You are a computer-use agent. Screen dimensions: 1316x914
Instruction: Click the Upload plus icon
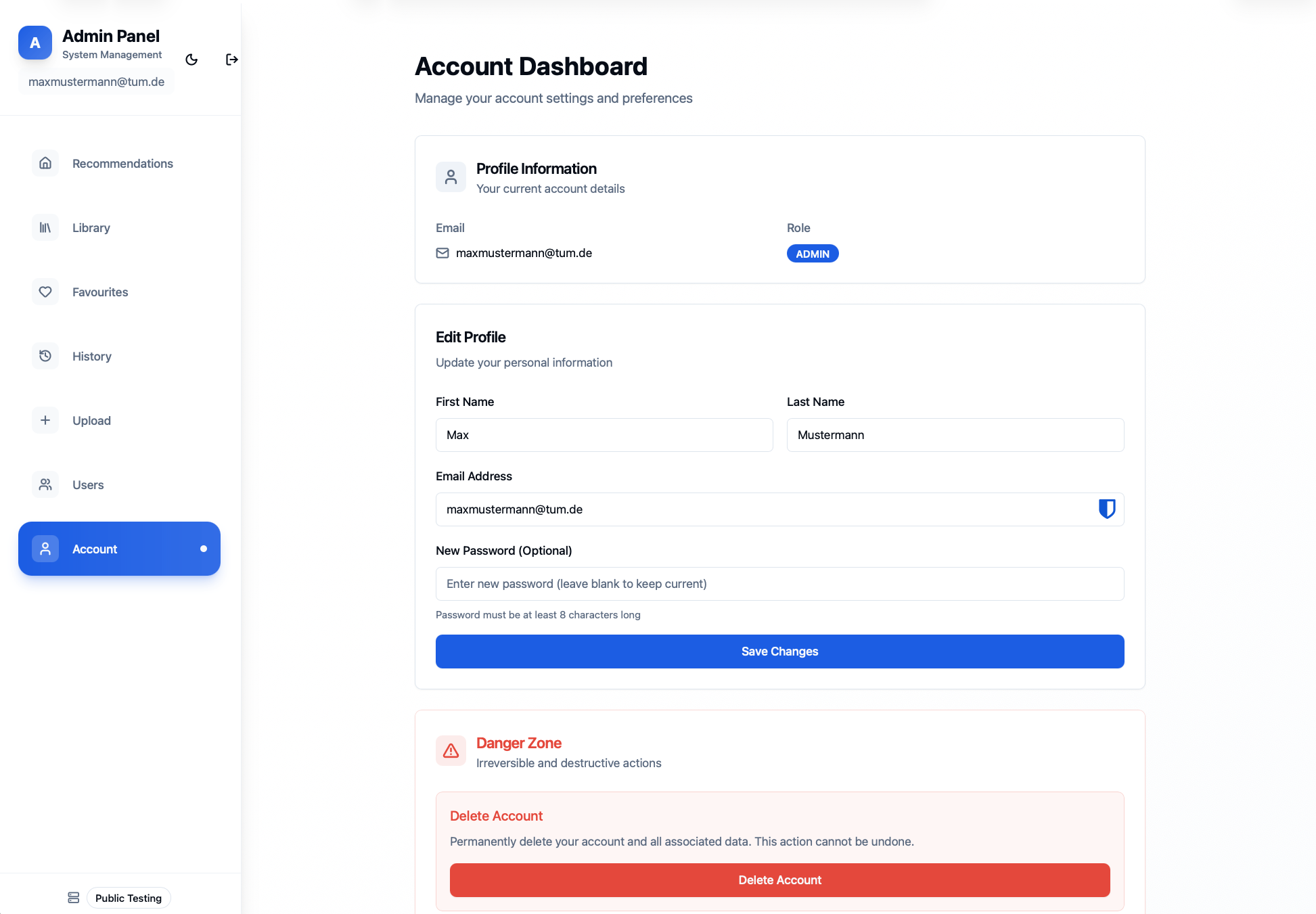pos(45,420)
